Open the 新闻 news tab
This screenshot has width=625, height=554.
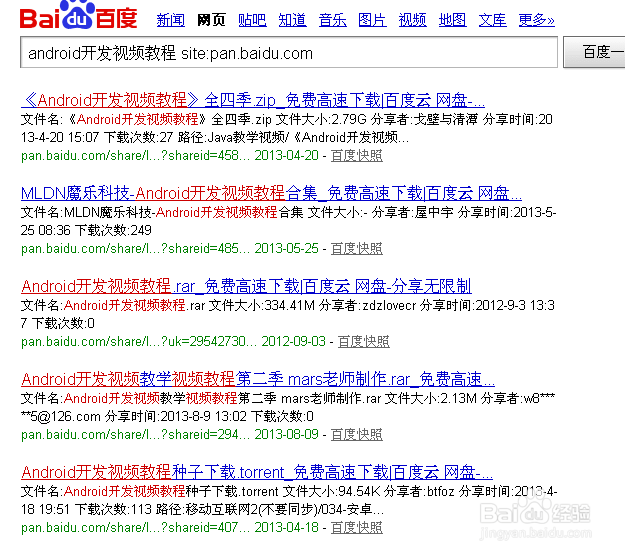coord(171,20)
